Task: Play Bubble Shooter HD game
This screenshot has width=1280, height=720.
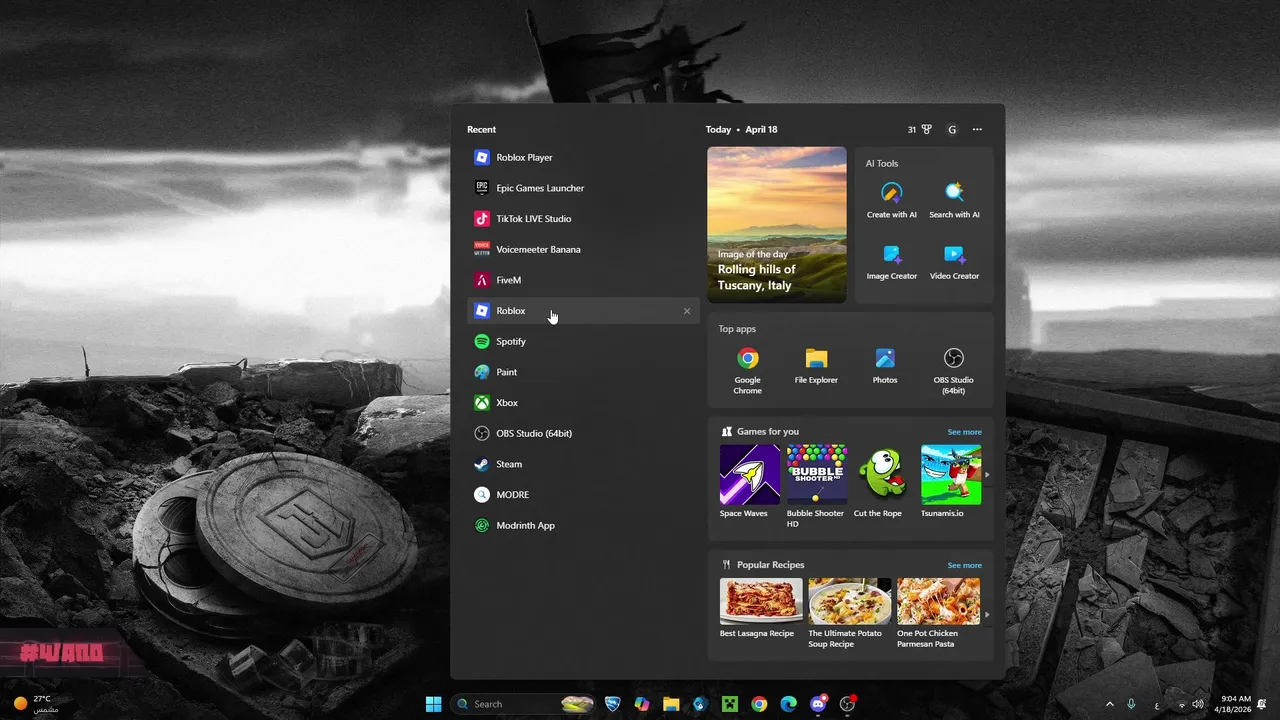Action: pos(816,487)
